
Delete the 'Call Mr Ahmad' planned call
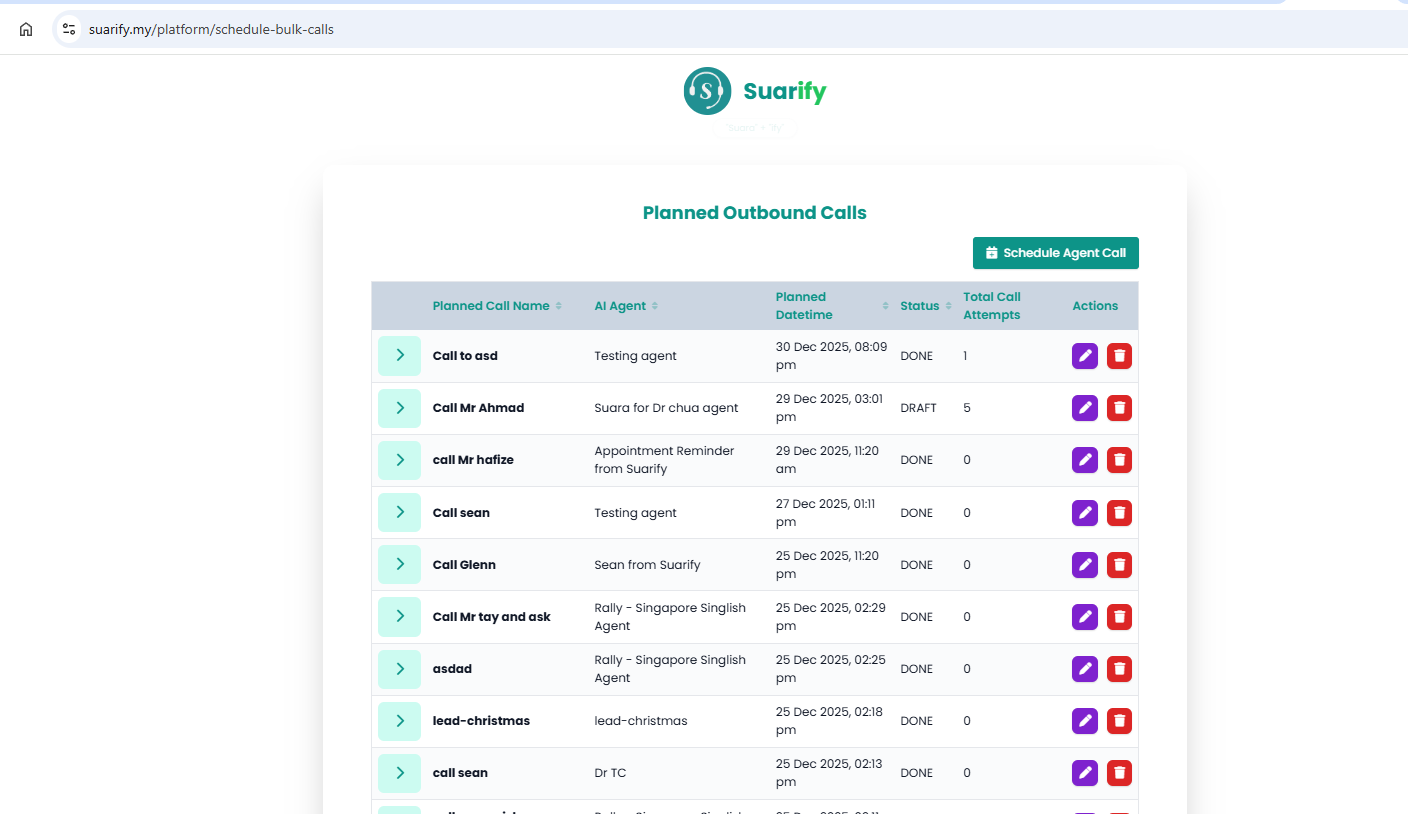[1119, 408]
